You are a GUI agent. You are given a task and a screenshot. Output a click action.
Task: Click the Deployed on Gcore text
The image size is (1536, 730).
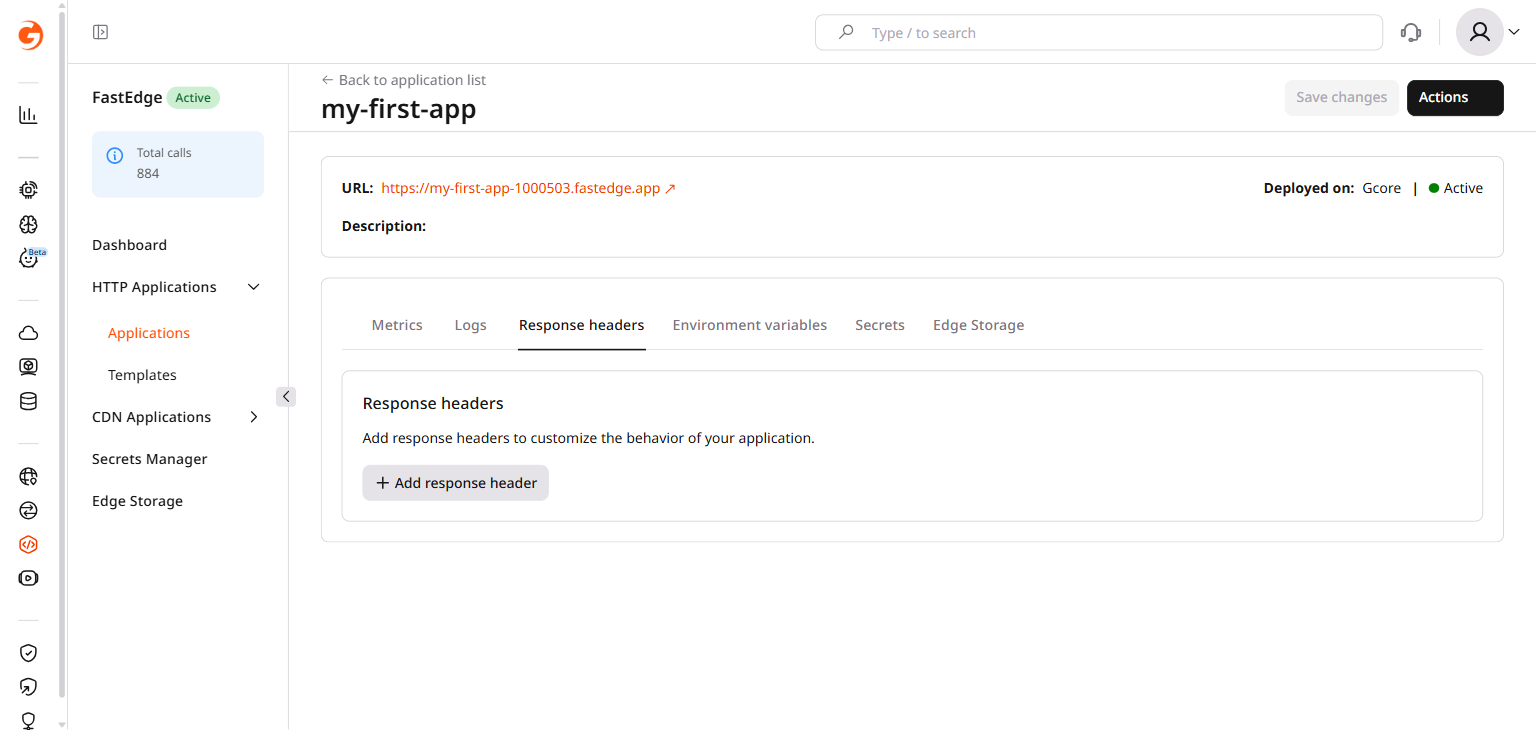[x=1332, y=188]
